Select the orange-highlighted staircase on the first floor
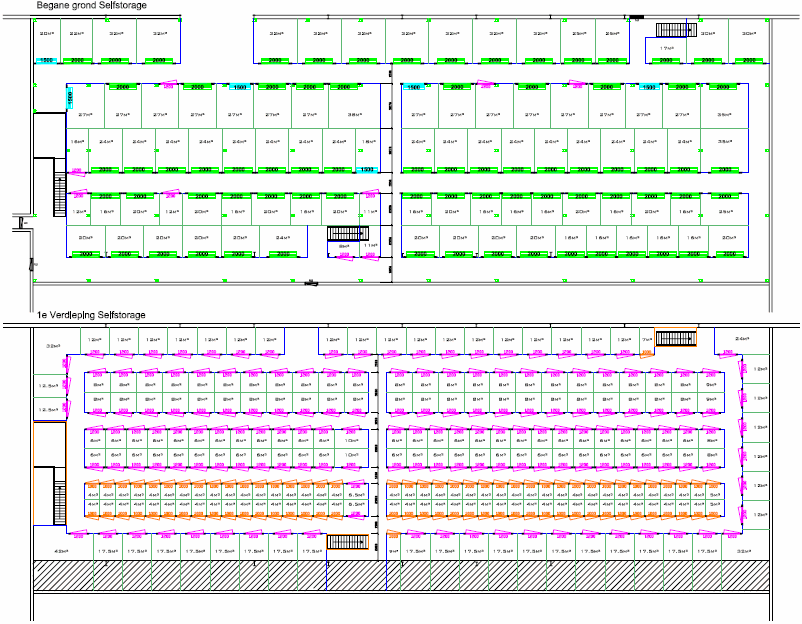 pos(677,335)
